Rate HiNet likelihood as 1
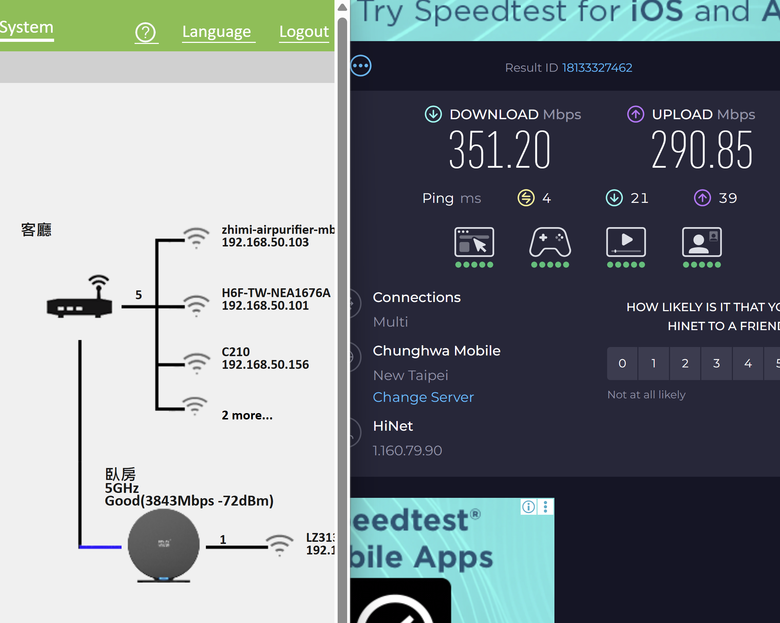 654,364
